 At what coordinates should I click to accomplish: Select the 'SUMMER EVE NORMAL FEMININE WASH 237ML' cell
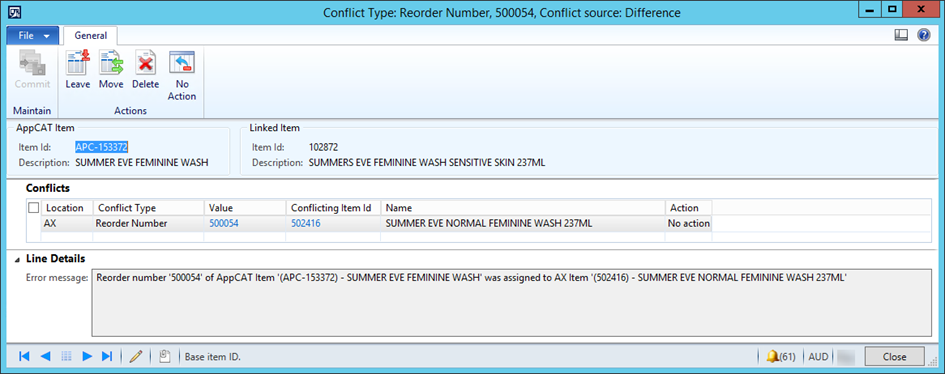click(x=523, y=223)
